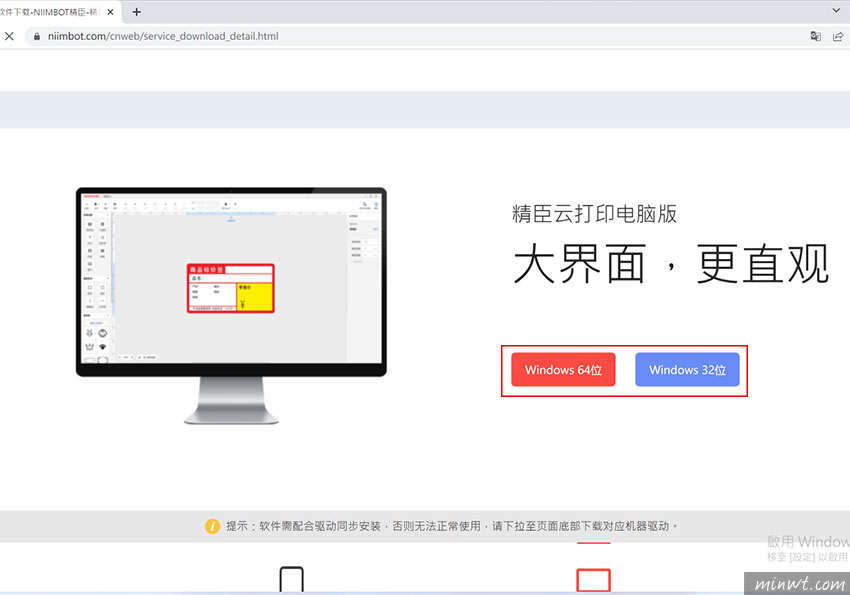Click the address bar URL
The image size is (850, 595).
pyautogui.click(x=163, y=36)
